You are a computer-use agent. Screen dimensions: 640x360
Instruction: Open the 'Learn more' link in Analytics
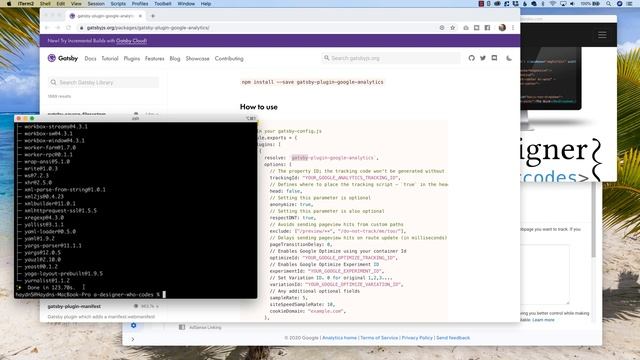[x=543, y=320]
